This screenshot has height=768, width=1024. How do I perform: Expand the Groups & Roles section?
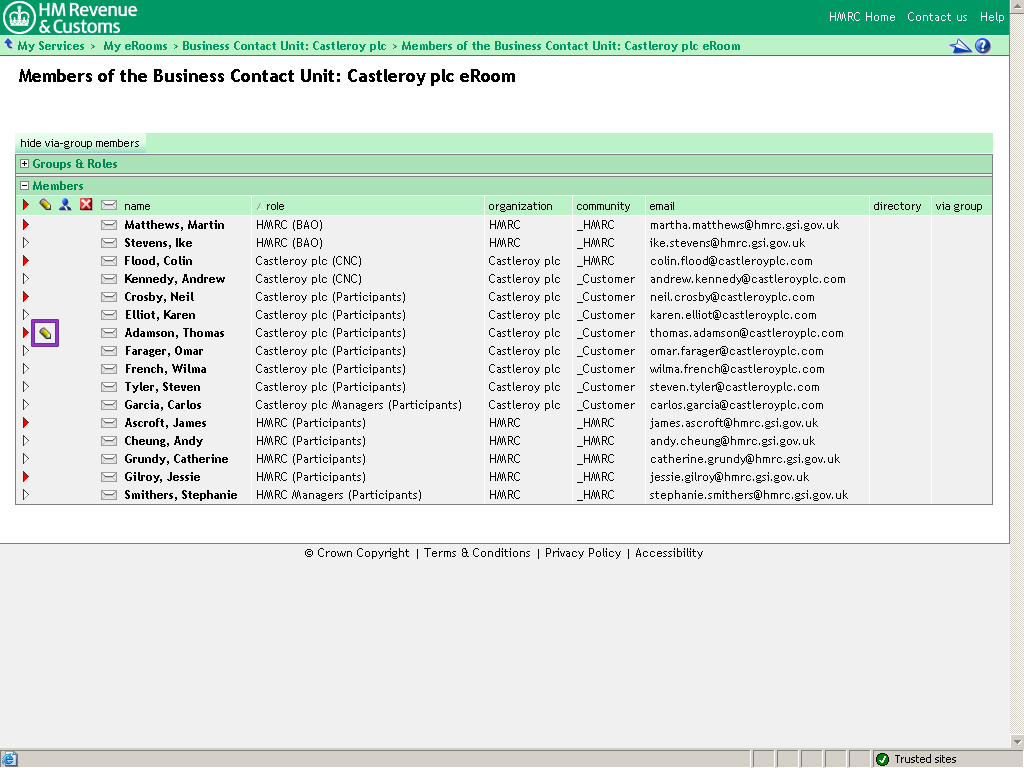click(x=25, y=164)
